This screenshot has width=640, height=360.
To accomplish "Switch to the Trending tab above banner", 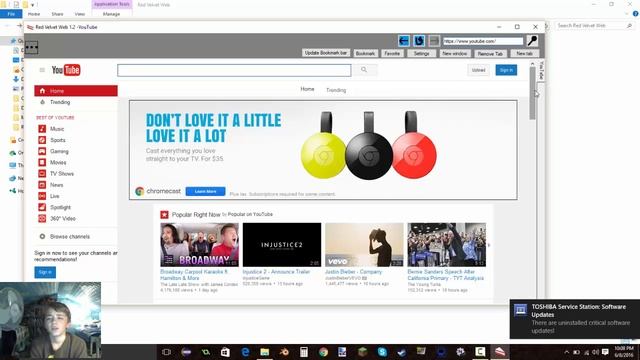I will click(336, 90).
